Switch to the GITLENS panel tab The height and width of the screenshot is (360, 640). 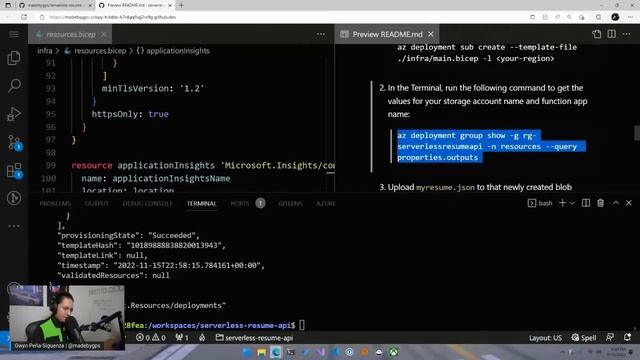pos(290,203)
